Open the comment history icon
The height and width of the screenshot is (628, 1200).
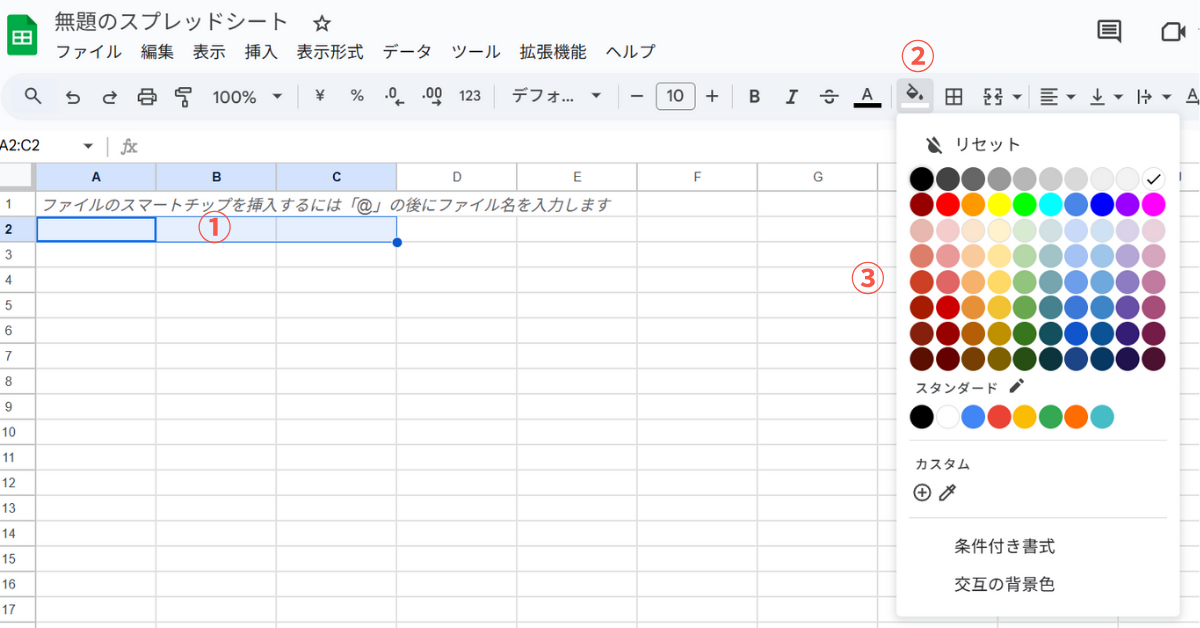1109,31
